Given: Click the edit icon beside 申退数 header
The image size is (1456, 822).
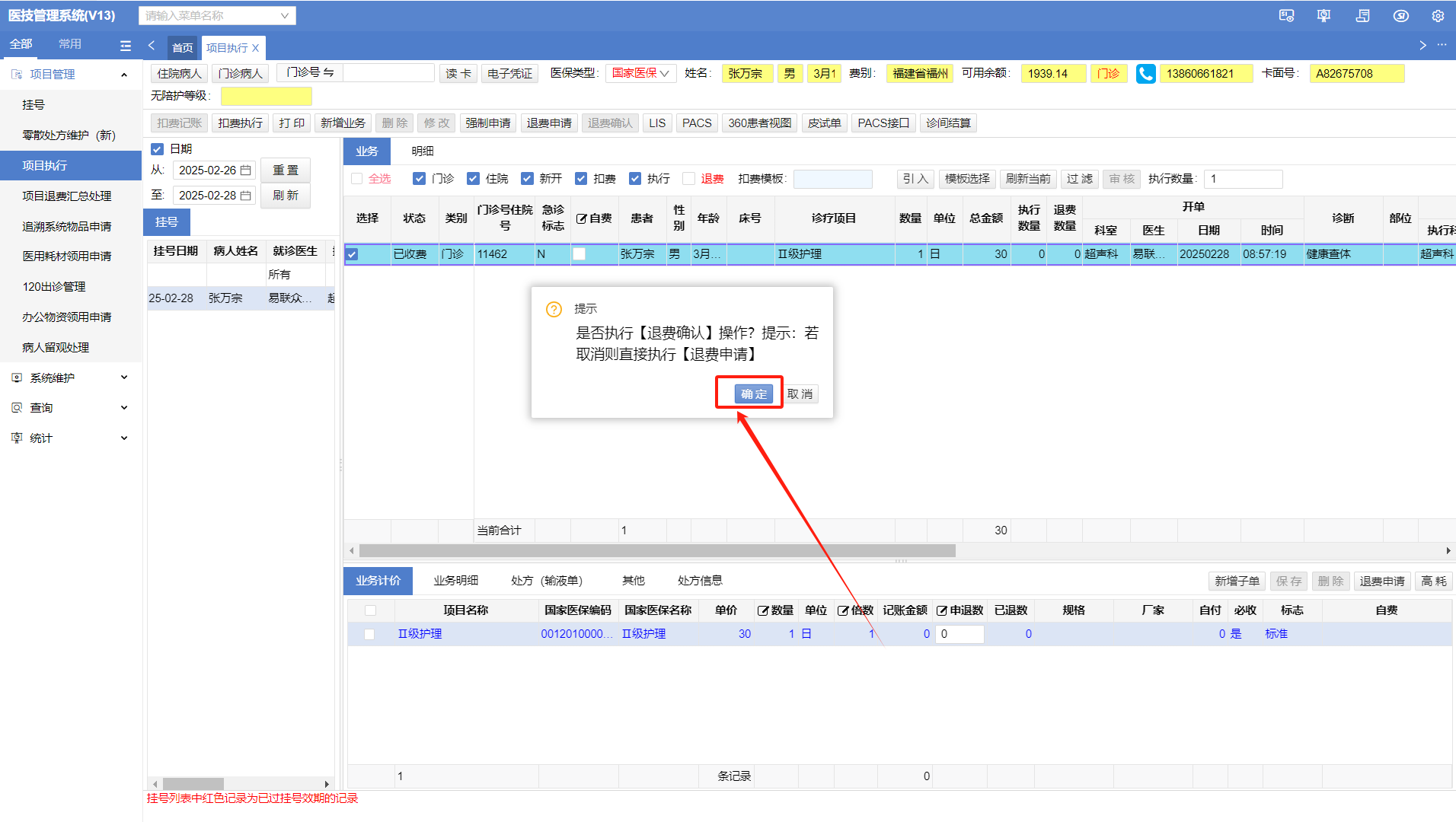Looking at the screenshot, I should point(942,610).
